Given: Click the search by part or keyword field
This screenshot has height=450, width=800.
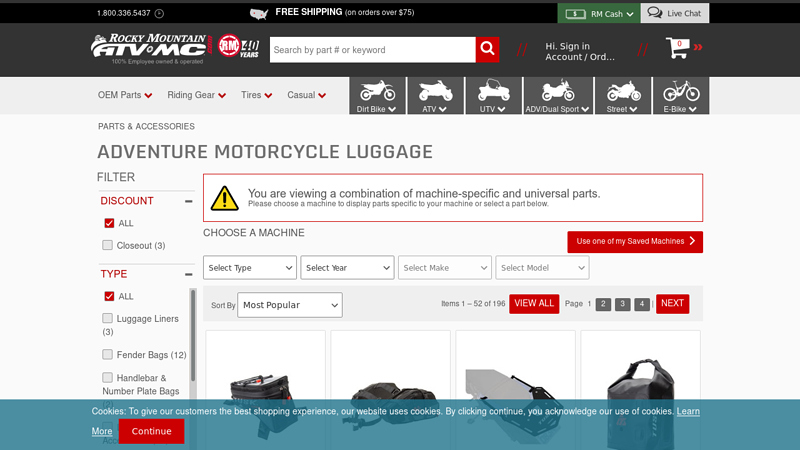Looking at the screenshot, I should [372, 50].
